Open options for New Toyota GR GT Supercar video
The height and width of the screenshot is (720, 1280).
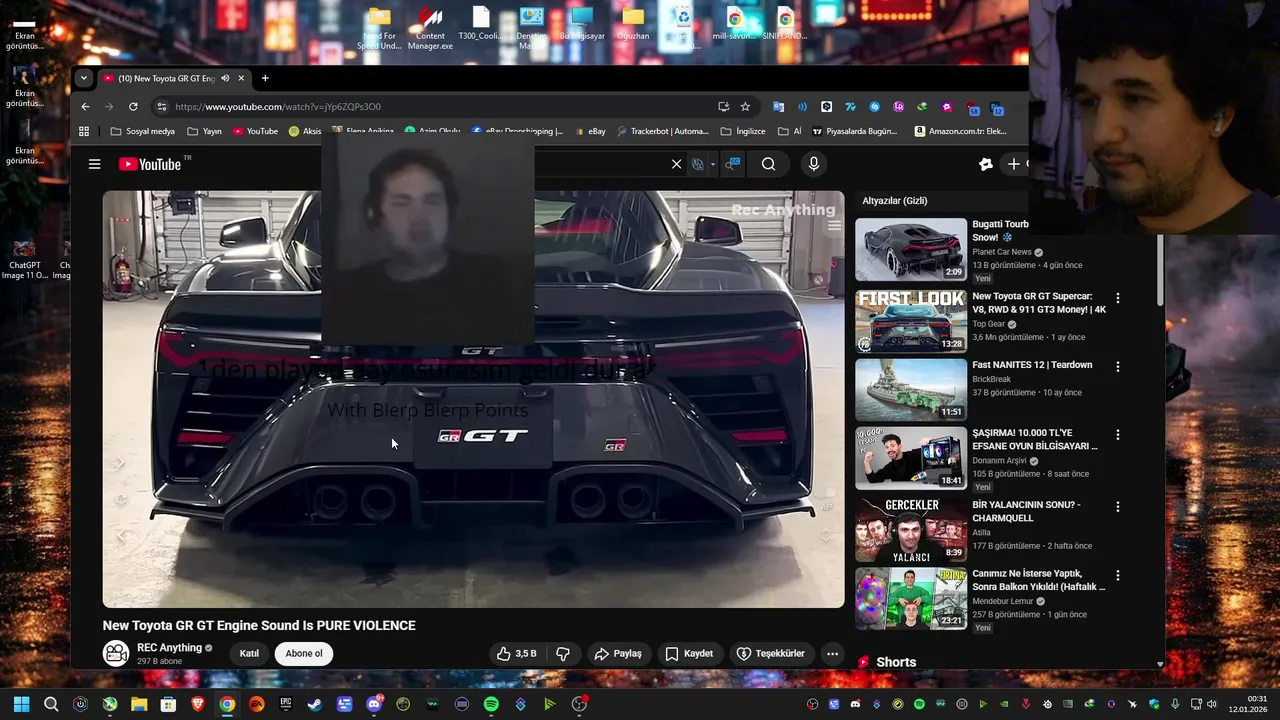(1118, 298)
